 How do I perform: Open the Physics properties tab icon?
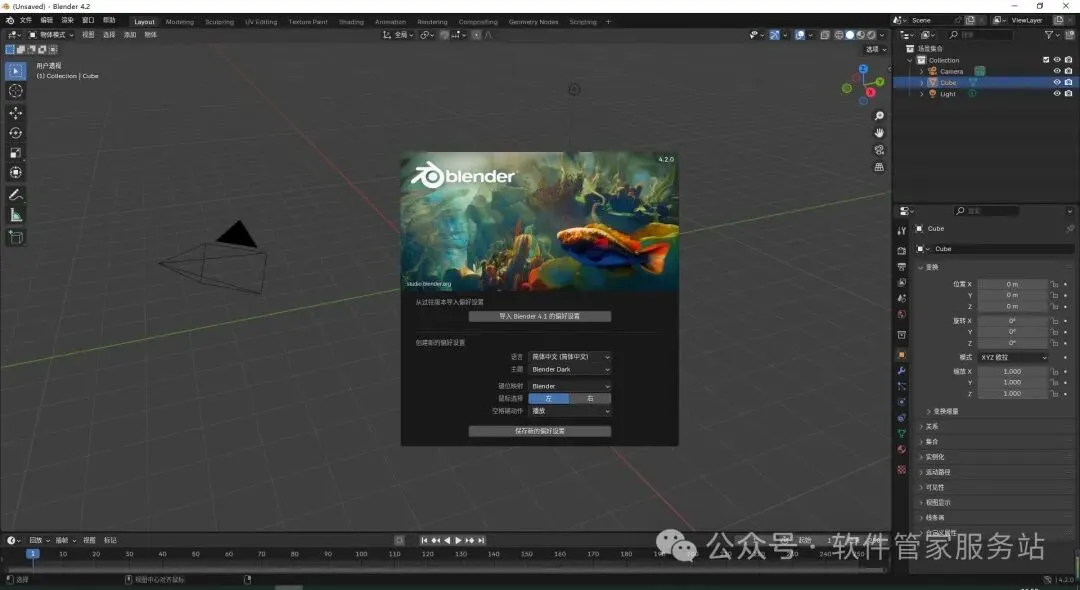click(x=902, y=402)
